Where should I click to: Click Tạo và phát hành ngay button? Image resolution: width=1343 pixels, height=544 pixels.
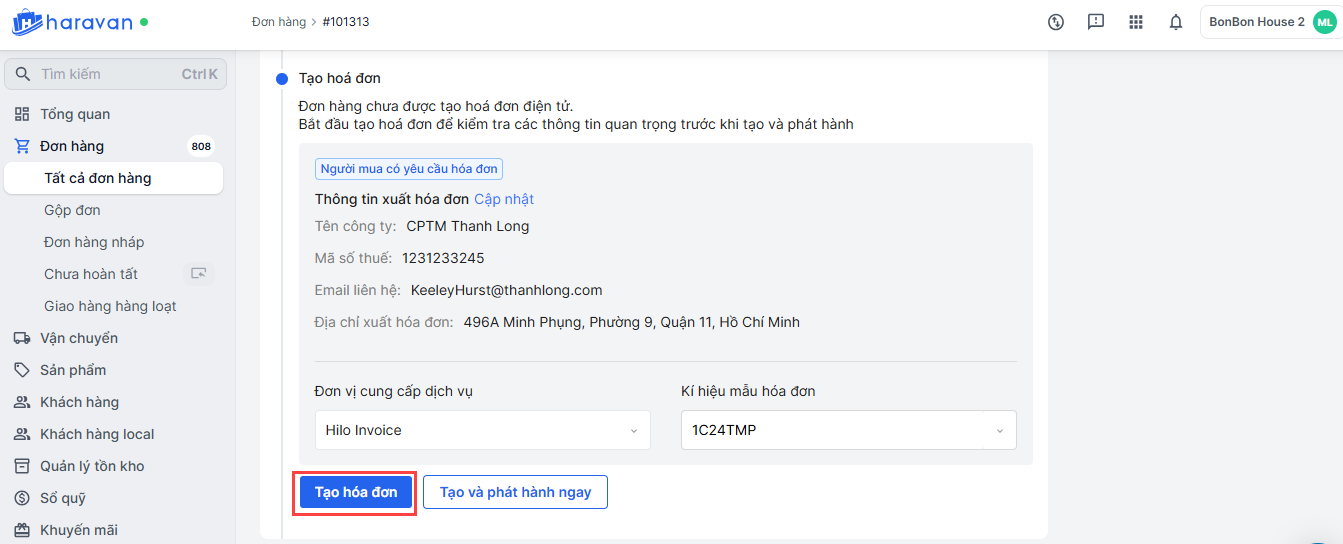coord(515,492)
